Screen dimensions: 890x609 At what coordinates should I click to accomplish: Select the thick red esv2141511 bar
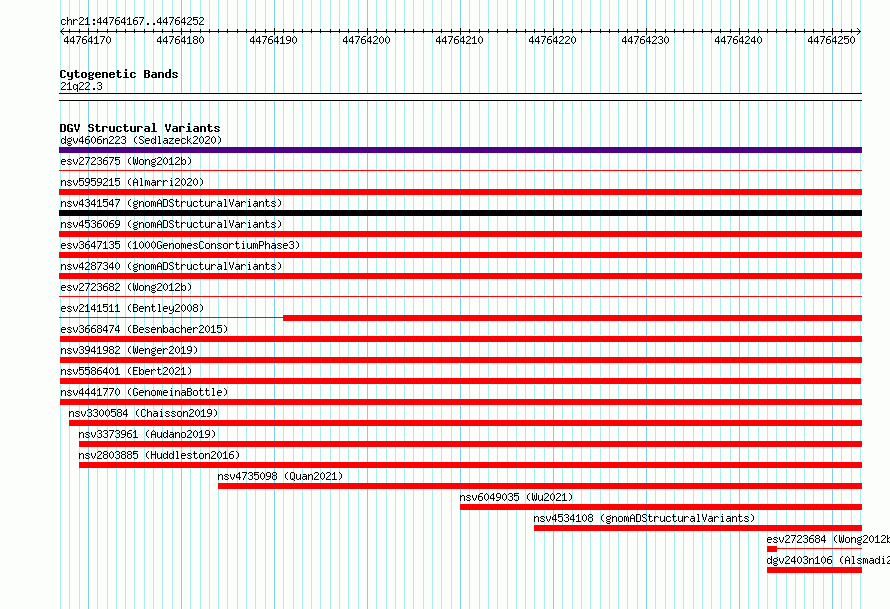[573, 318]
